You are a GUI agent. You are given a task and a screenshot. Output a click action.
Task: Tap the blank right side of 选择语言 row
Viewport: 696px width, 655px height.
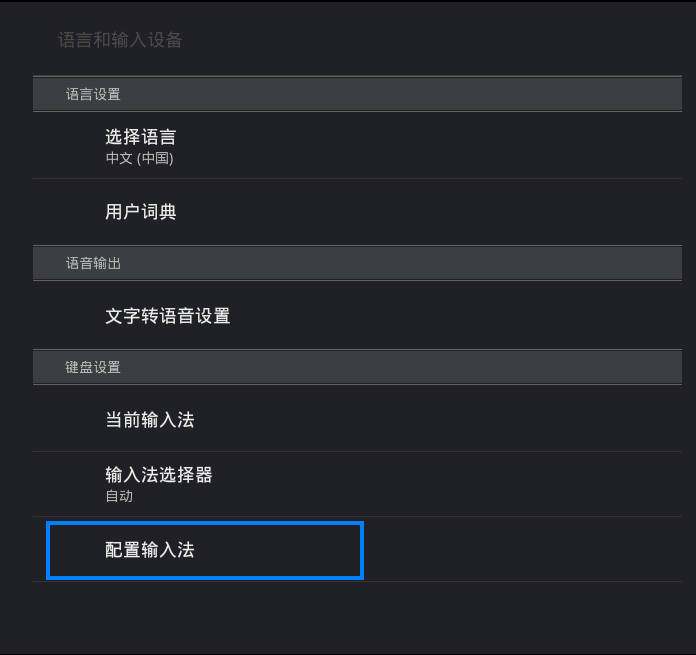500,145
